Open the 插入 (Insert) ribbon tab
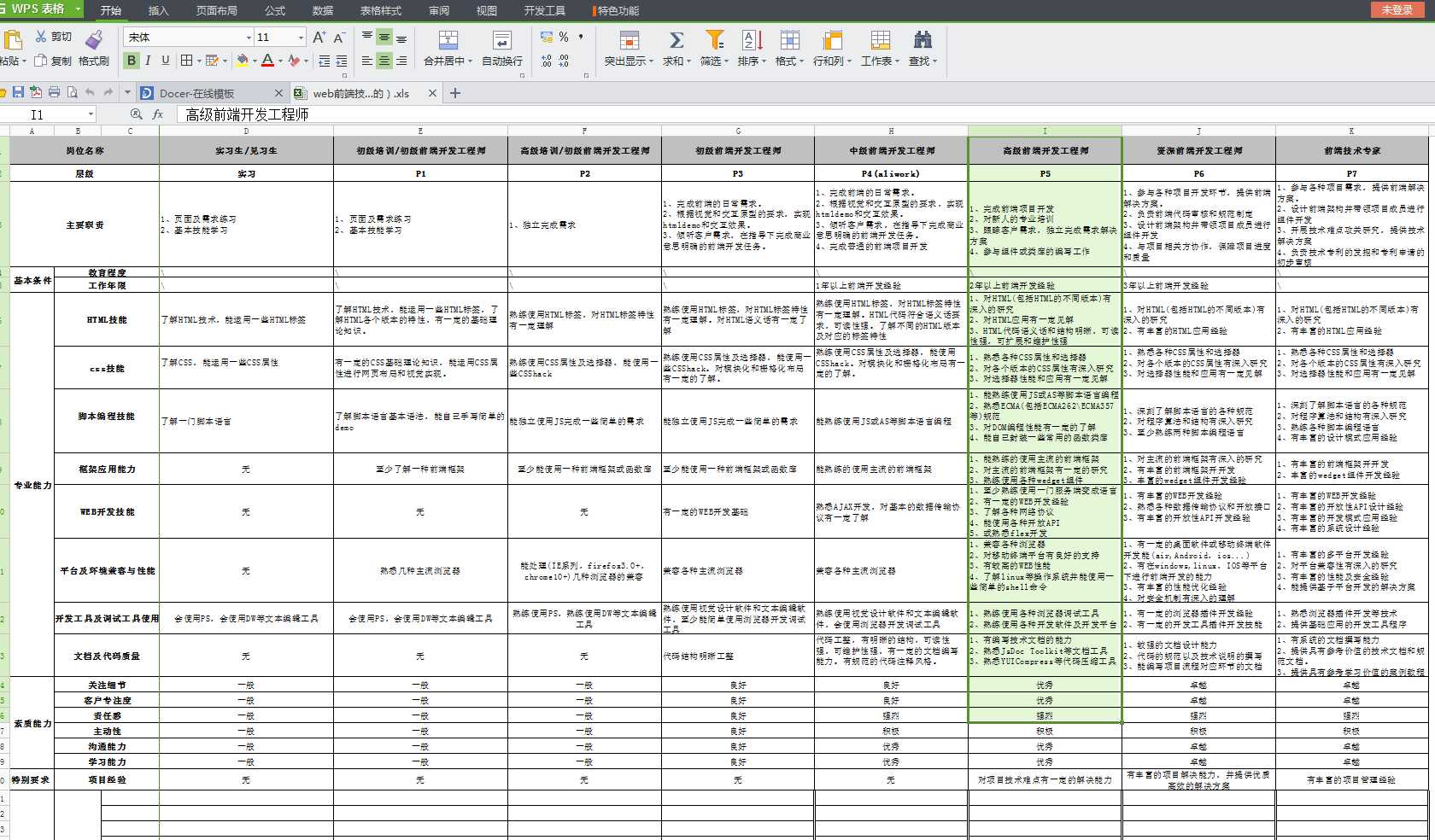The image size is (1435, 840). [x=159, y=10]
